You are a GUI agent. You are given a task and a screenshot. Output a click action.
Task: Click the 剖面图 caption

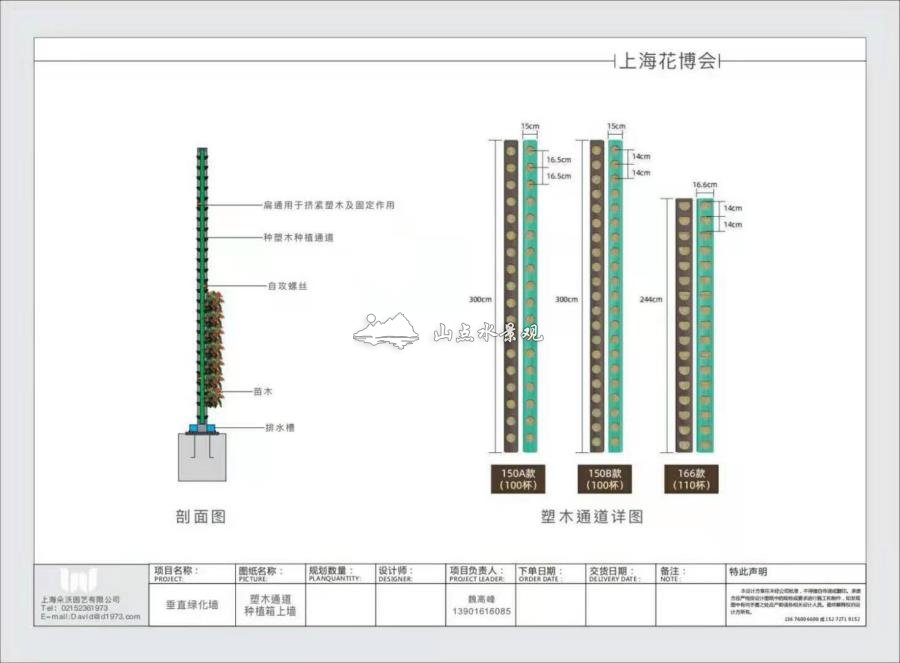click(201, 517)
